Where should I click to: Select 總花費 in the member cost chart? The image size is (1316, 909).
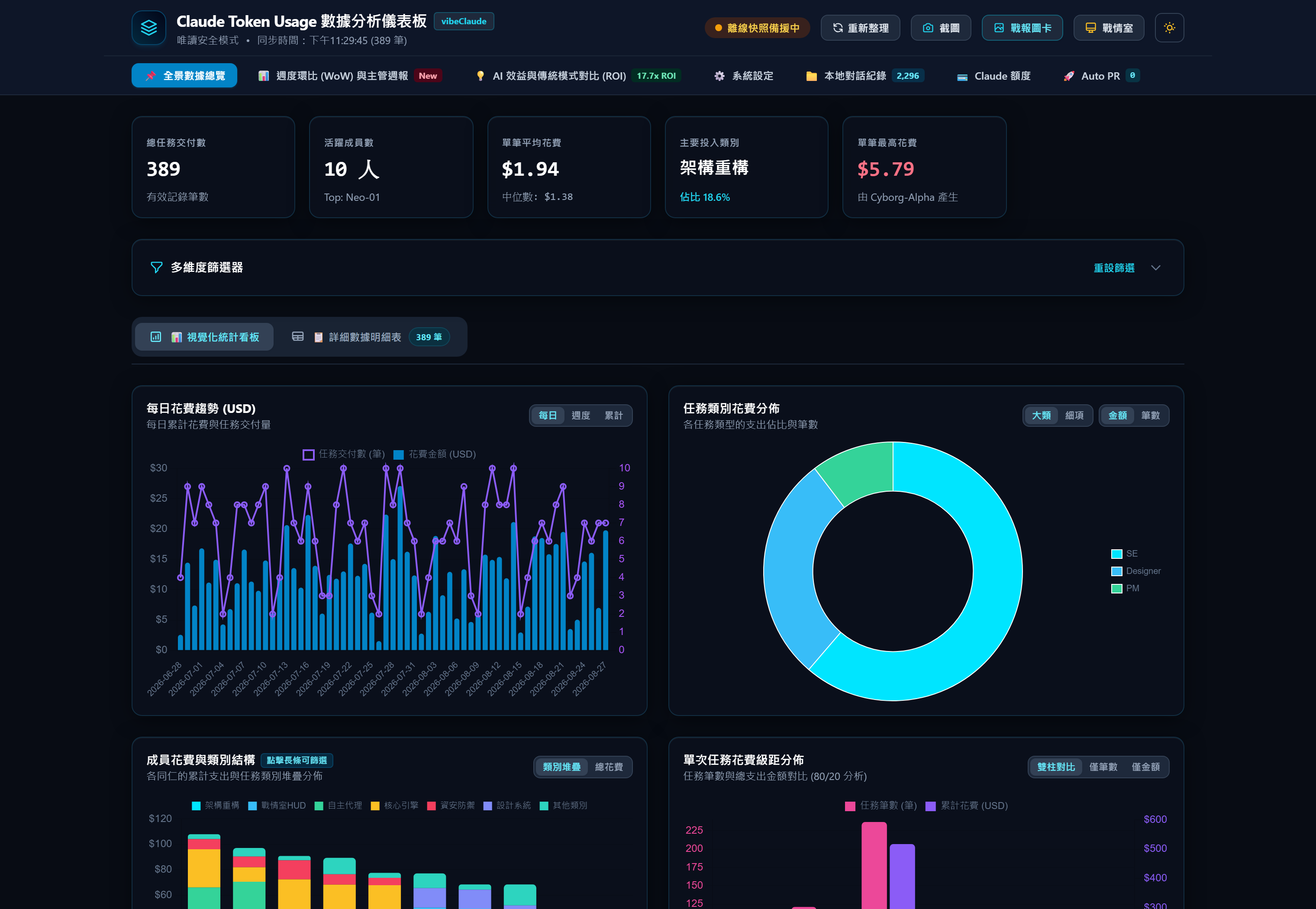608,767
